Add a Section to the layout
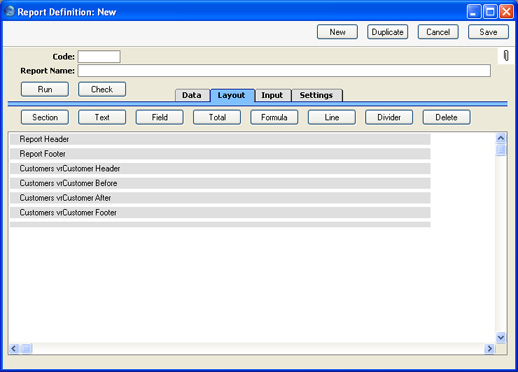This screenshot has width=518, height=372. pos(45,117)
